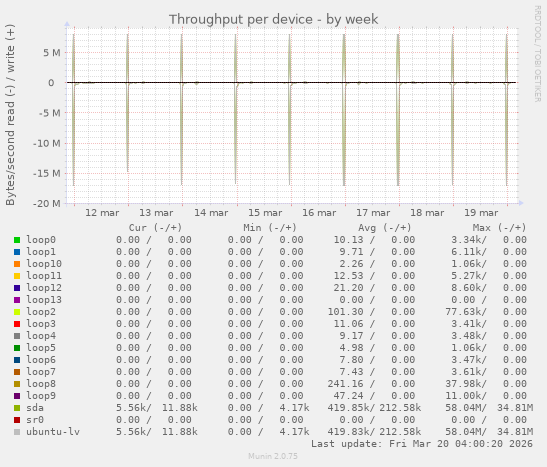Click the Last update timestamp line
The height and width of the screenshot is (467, 547).
point(422,444)
